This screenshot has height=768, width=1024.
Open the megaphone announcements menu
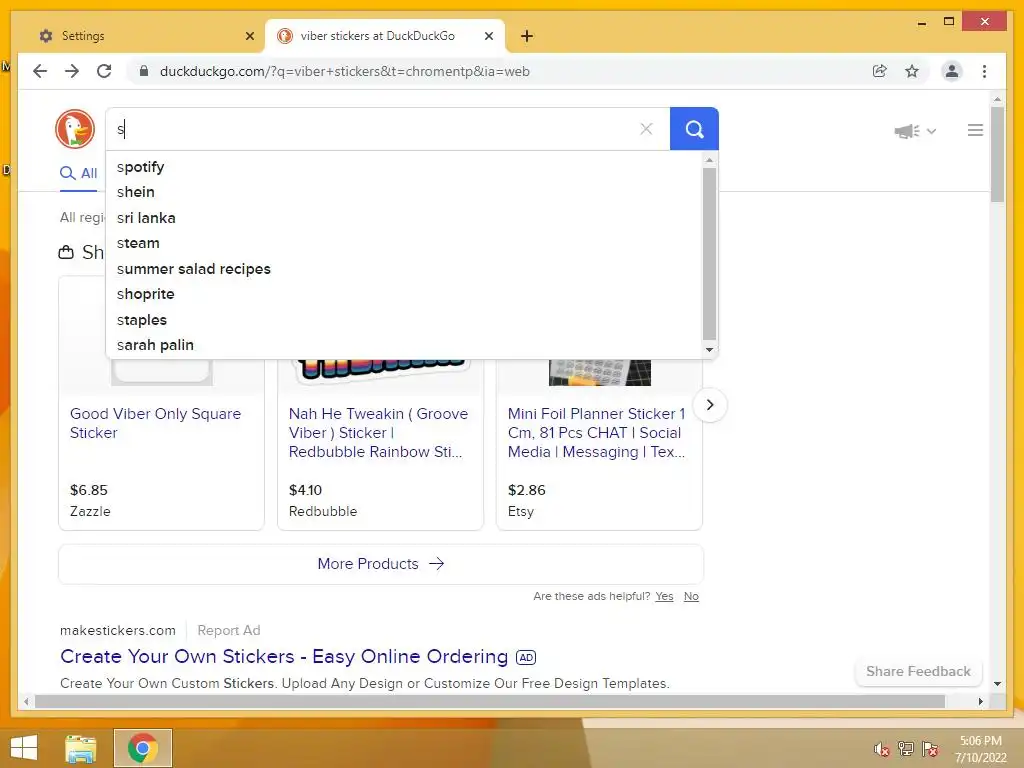point(915,131)
